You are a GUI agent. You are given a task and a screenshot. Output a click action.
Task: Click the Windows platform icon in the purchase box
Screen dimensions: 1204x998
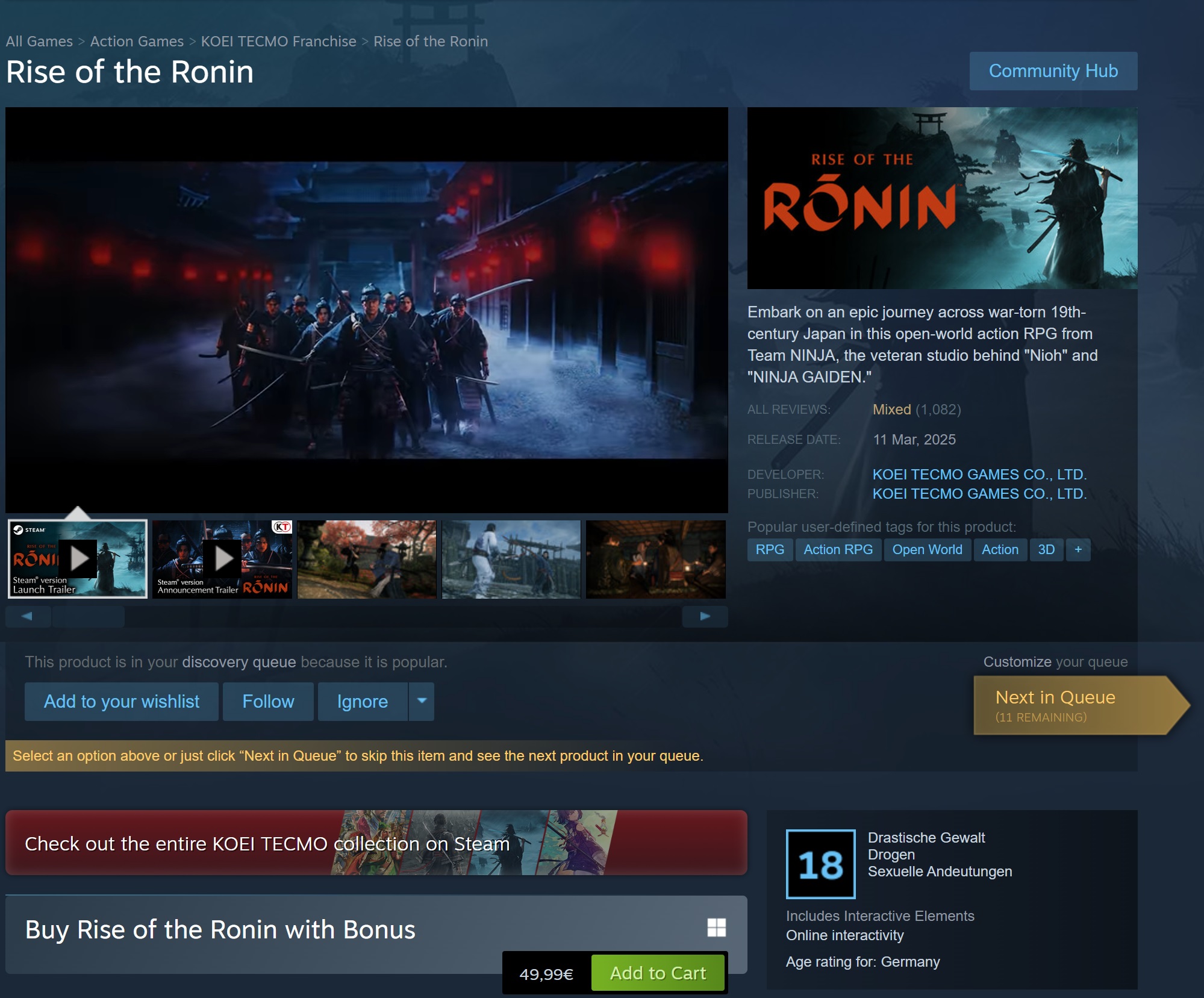click(x=716, y=928)
